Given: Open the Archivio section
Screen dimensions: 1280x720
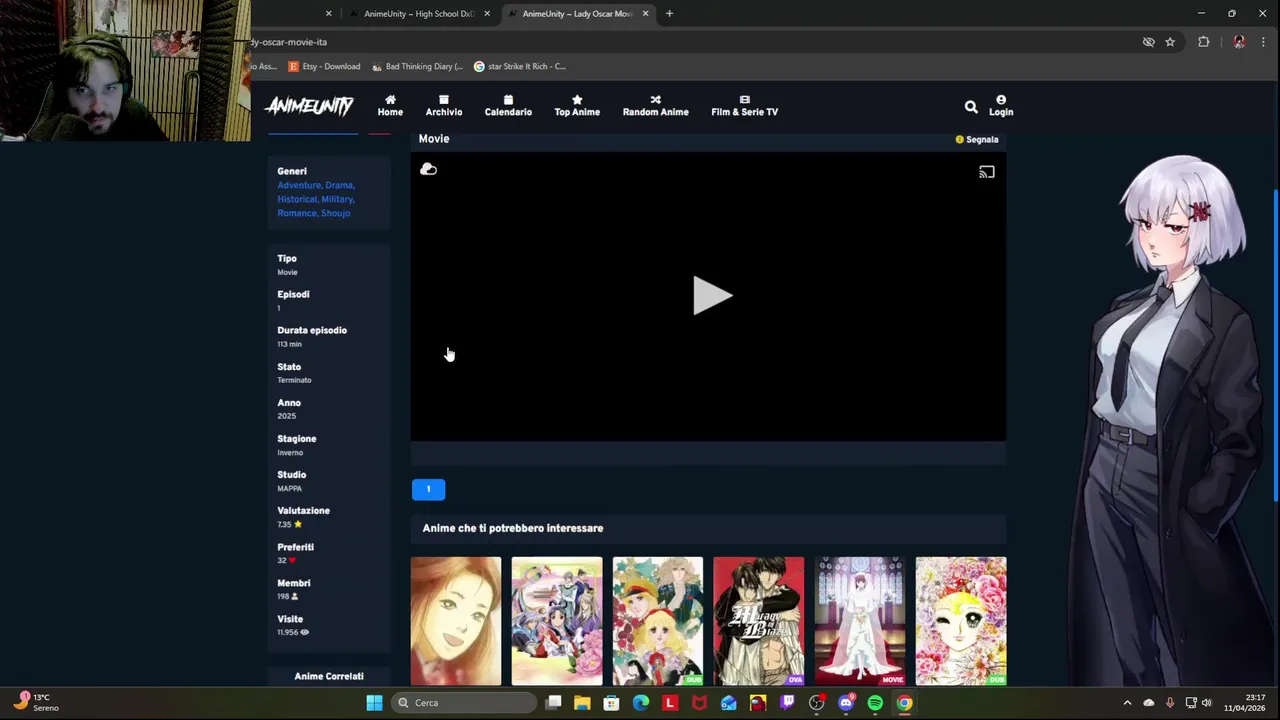Looking at the screenshot, I should click(x=444, y=106).
